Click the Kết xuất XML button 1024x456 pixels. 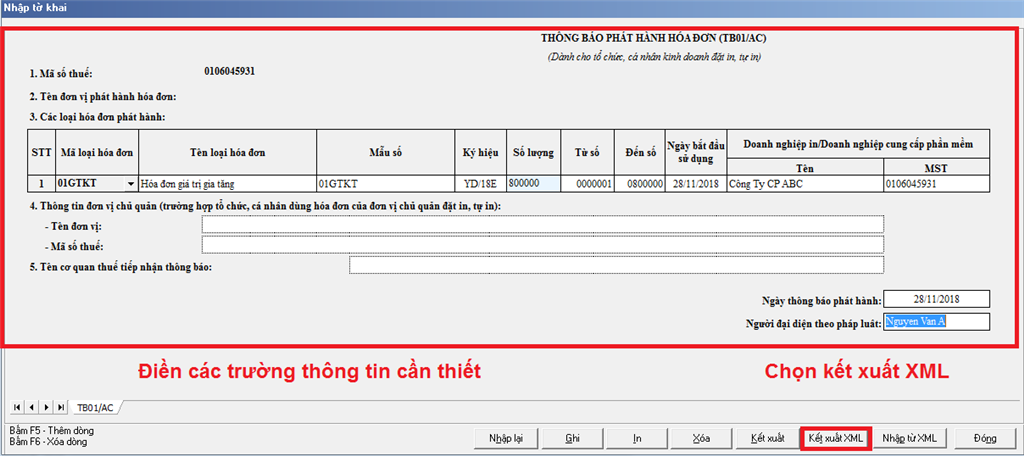(836, 438)
